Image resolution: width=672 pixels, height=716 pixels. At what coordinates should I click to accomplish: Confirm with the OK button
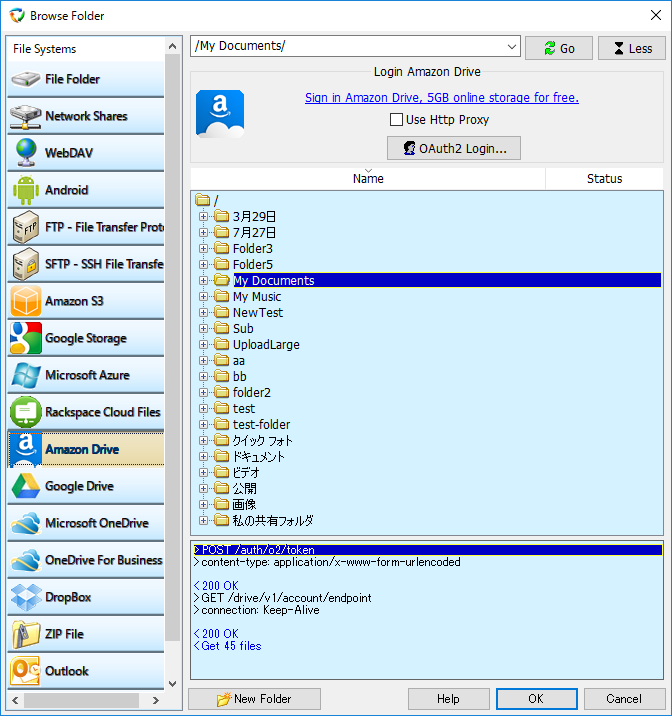(536, 699)
